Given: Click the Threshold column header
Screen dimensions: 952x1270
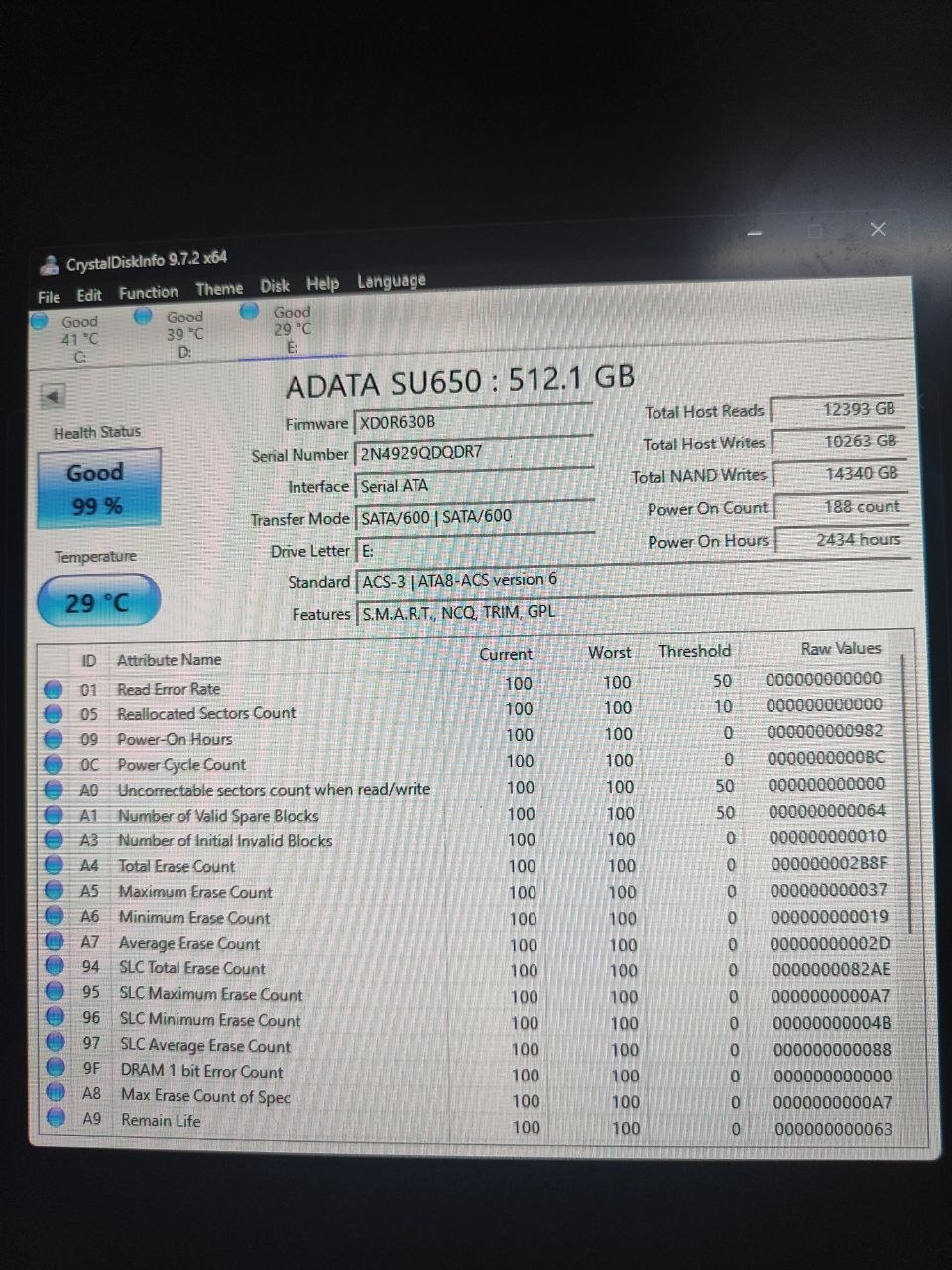Looking at the screenshot, I should 695,651.
